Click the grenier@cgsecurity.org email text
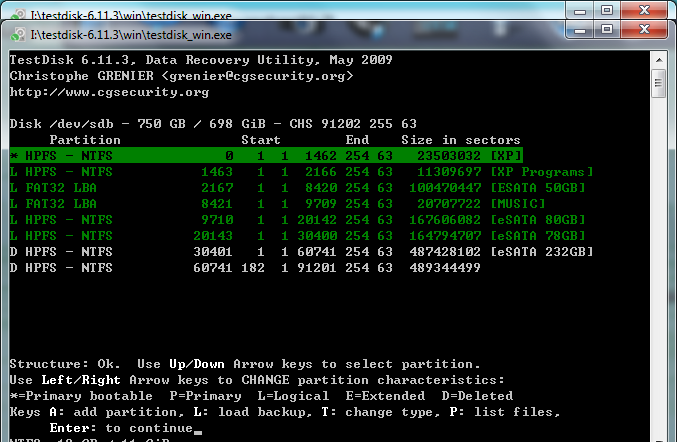 click(257, 76)
